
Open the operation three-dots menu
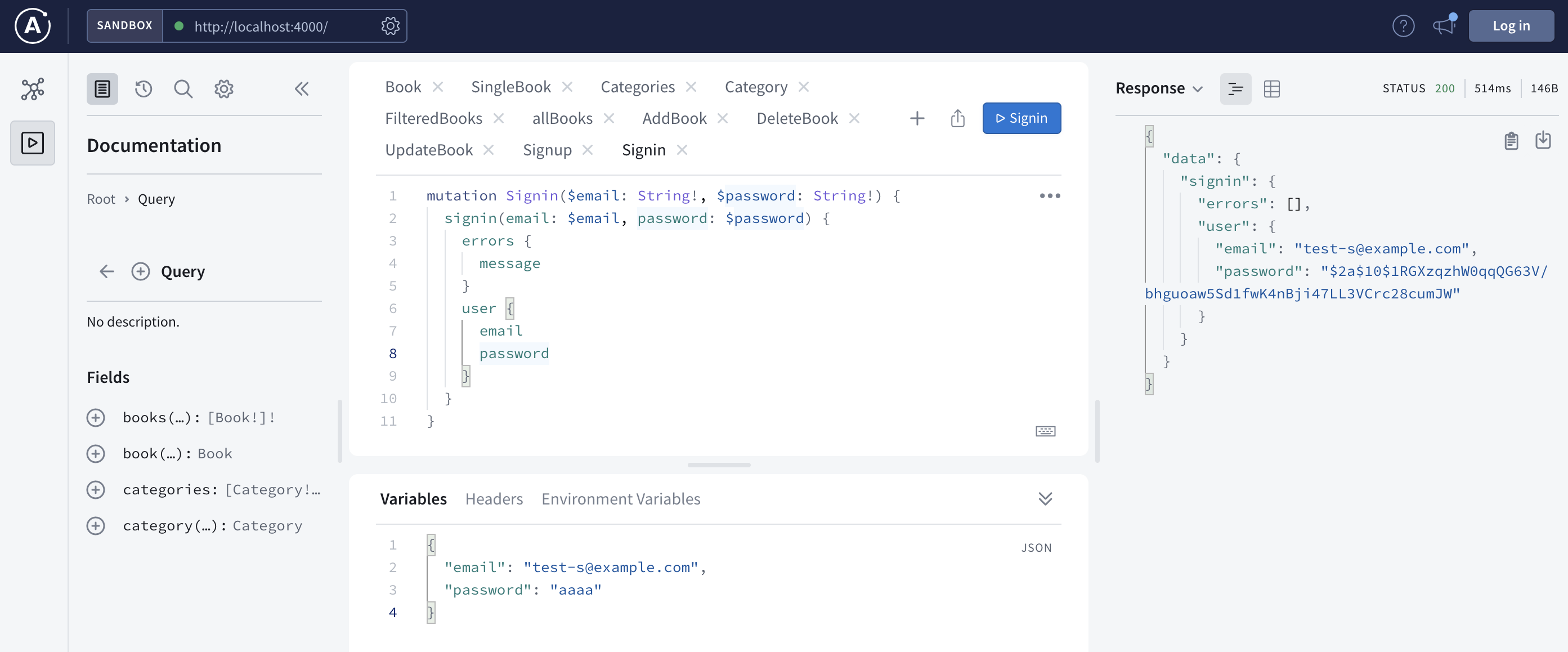click(x=1050, y=195)
